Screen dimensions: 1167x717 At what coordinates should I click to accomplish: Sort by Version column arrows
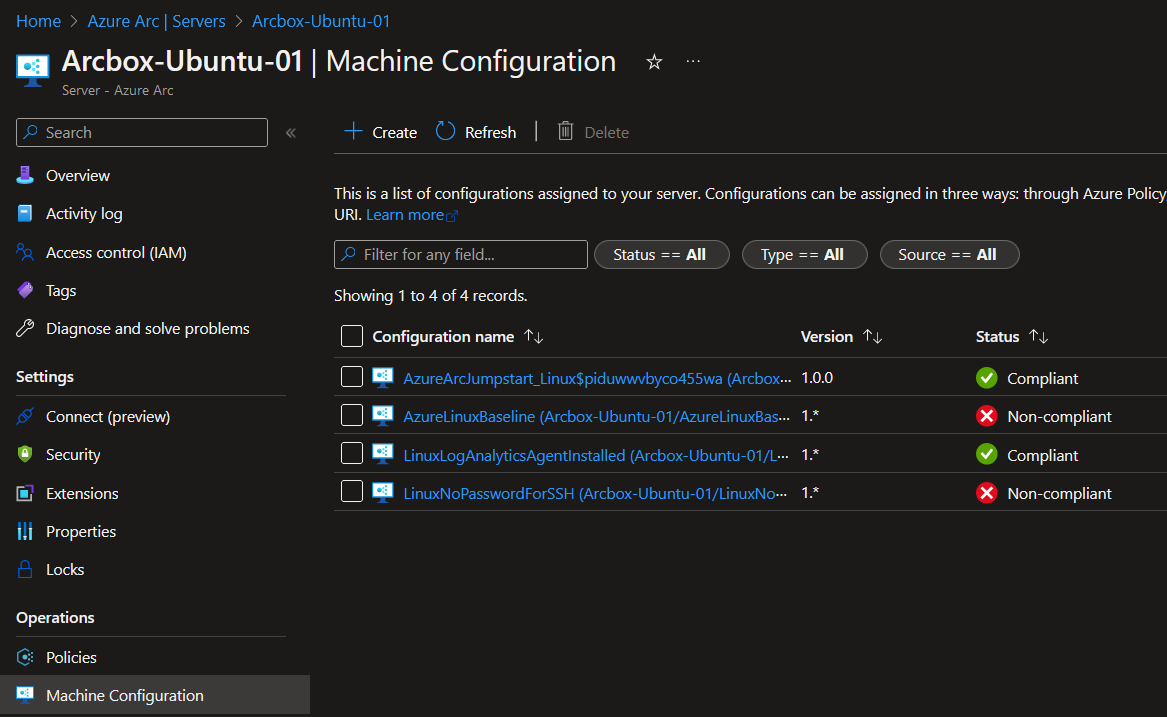(x=872, y=337)
